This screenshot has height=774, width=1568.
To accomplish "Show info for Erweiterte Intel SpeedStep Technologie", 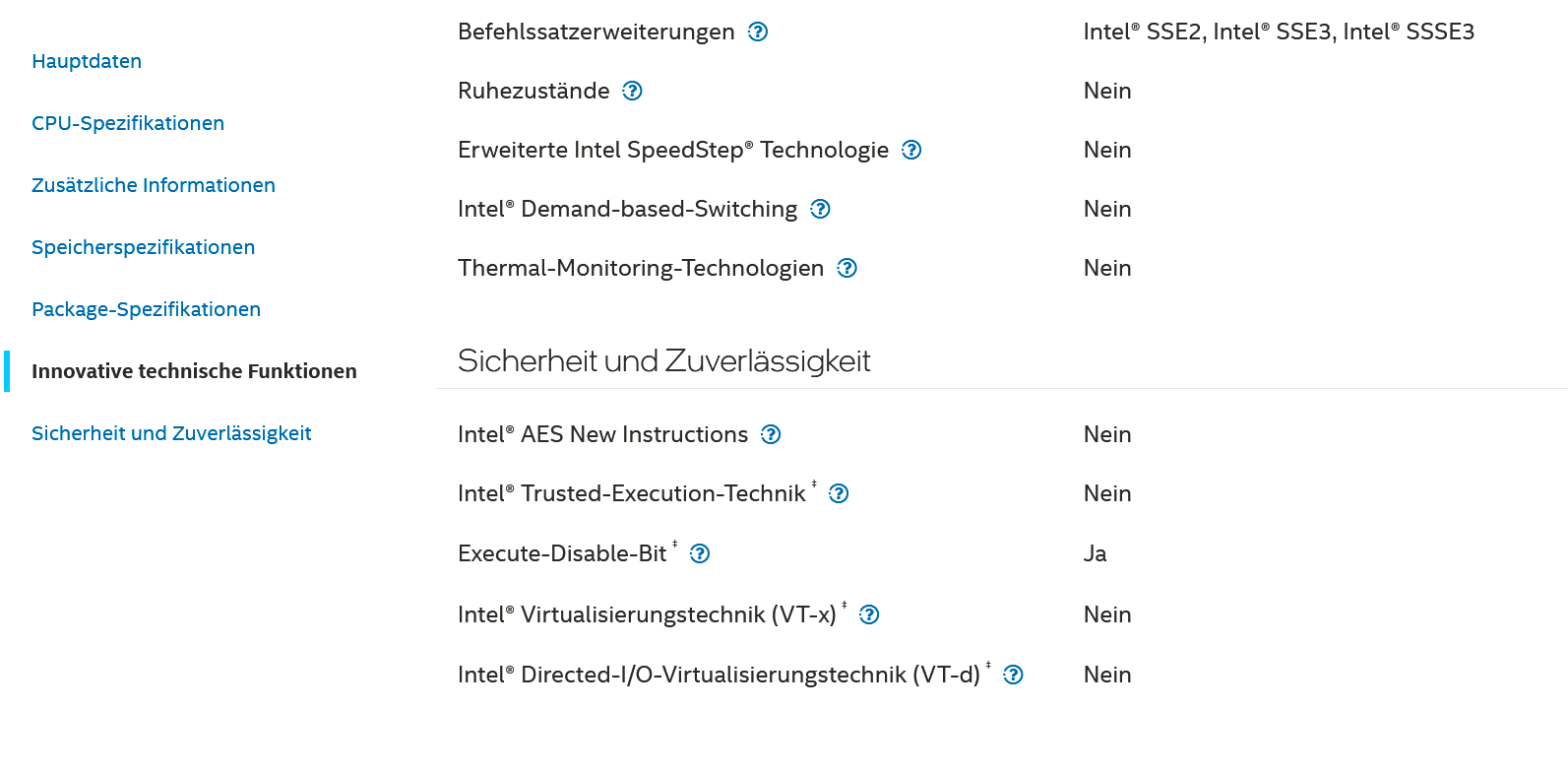I will pyautogui.click(x=911, y=150).
